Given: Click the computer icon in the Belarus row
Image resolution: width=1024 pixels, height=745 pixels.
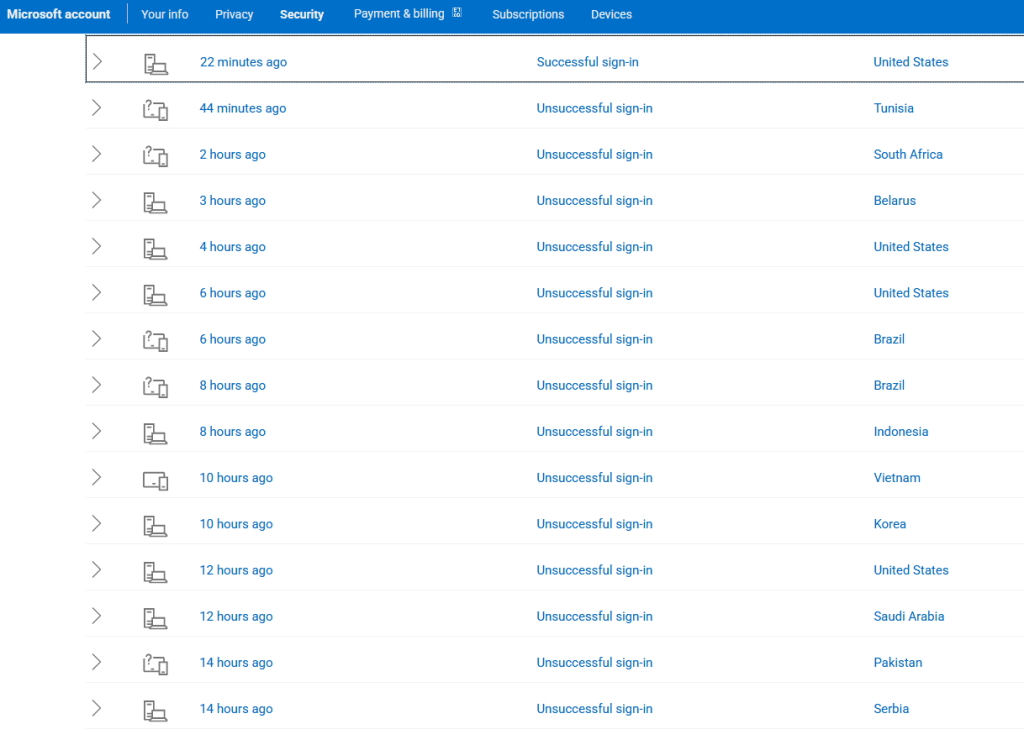Looking at the screenshot, I should pyautogui.click(x=155, y=201).
